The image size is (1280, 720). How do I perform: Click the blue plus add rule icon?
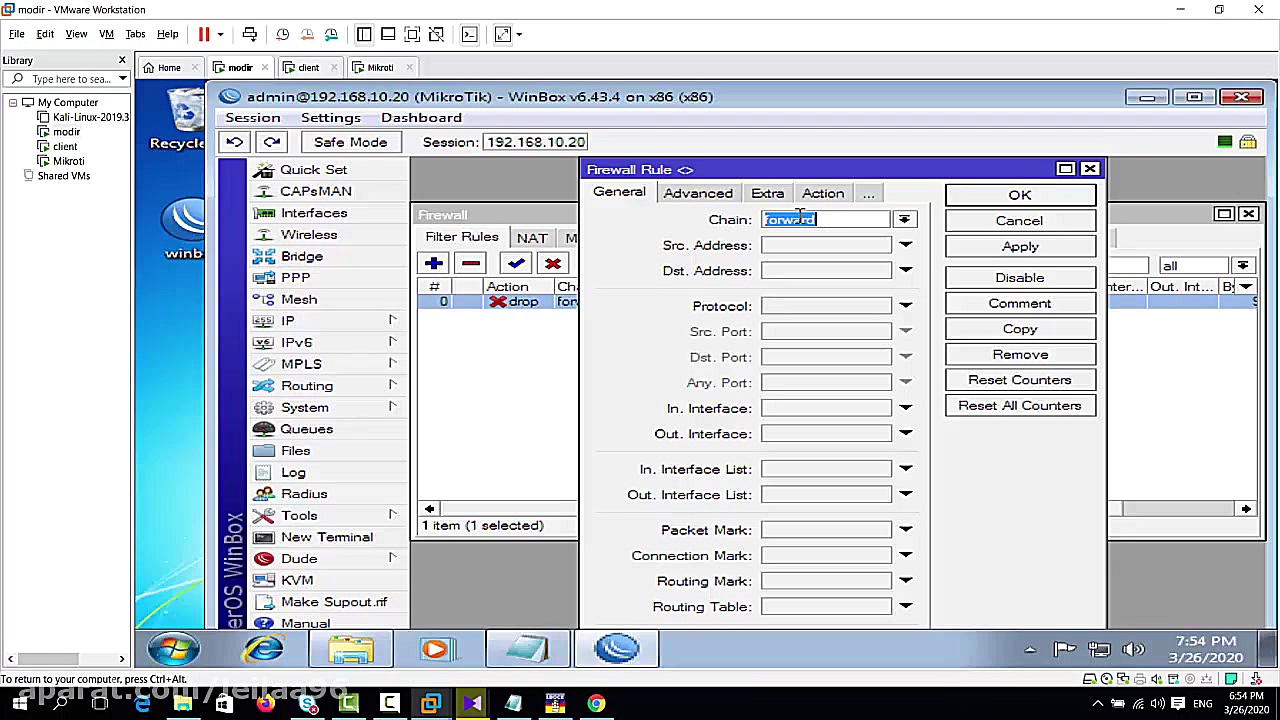point(433,263)
